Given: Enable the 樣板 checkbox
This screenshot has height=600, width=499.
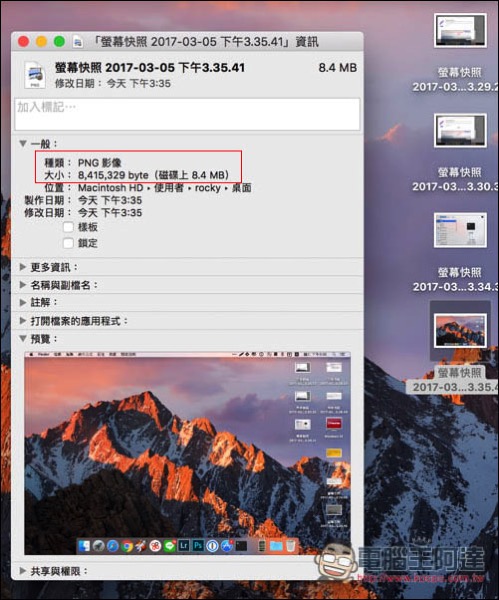Looking at the screenshot, I should (68, 227).
